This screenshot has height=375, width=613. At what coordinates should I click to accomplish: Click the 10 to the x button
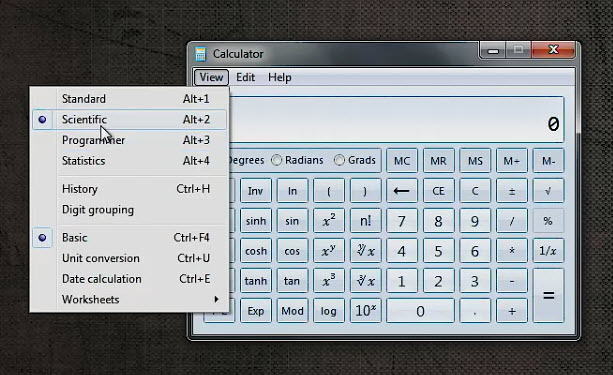click(x=365, y=311)
